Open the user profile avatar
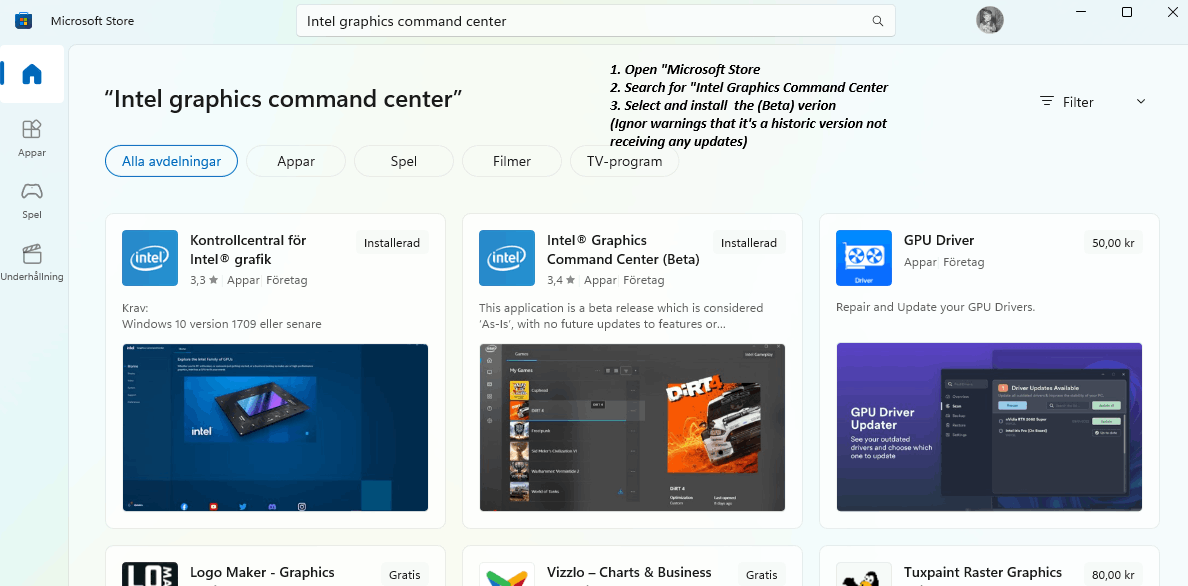 (989, 20)
